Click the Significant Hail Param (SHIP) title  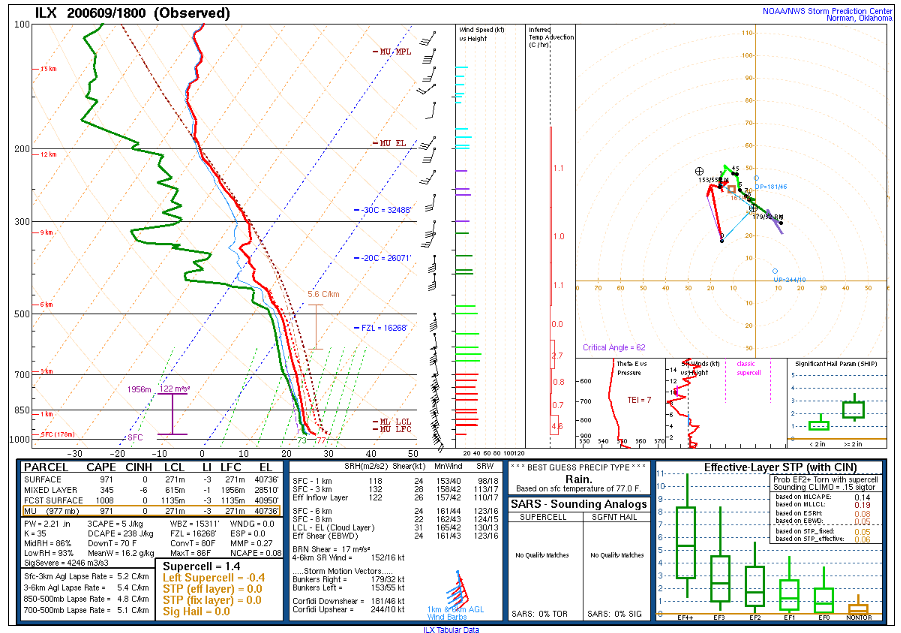coord(836,364)
